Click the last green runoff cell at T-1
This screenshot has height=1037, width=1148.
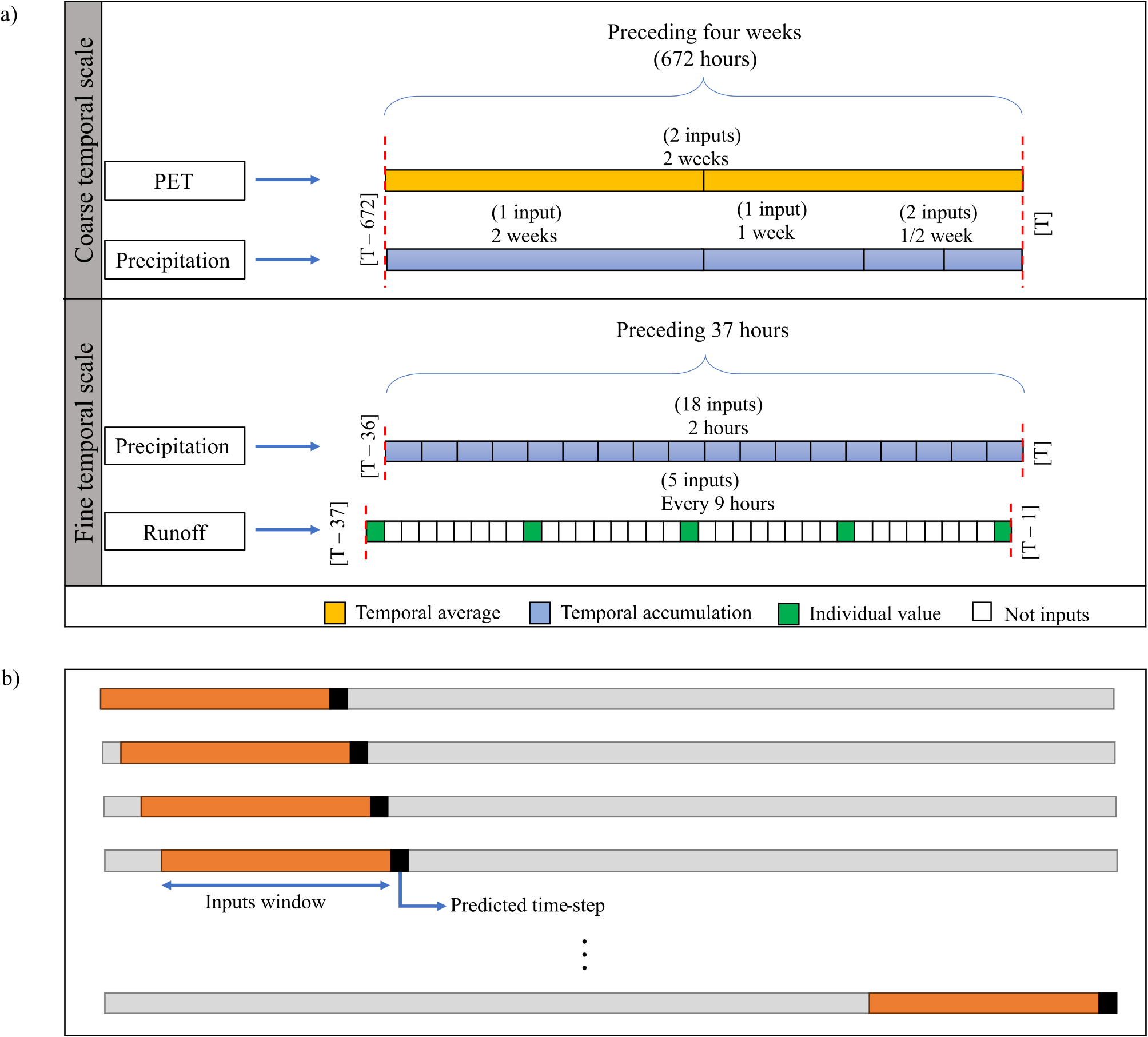tap(1002, 531)
